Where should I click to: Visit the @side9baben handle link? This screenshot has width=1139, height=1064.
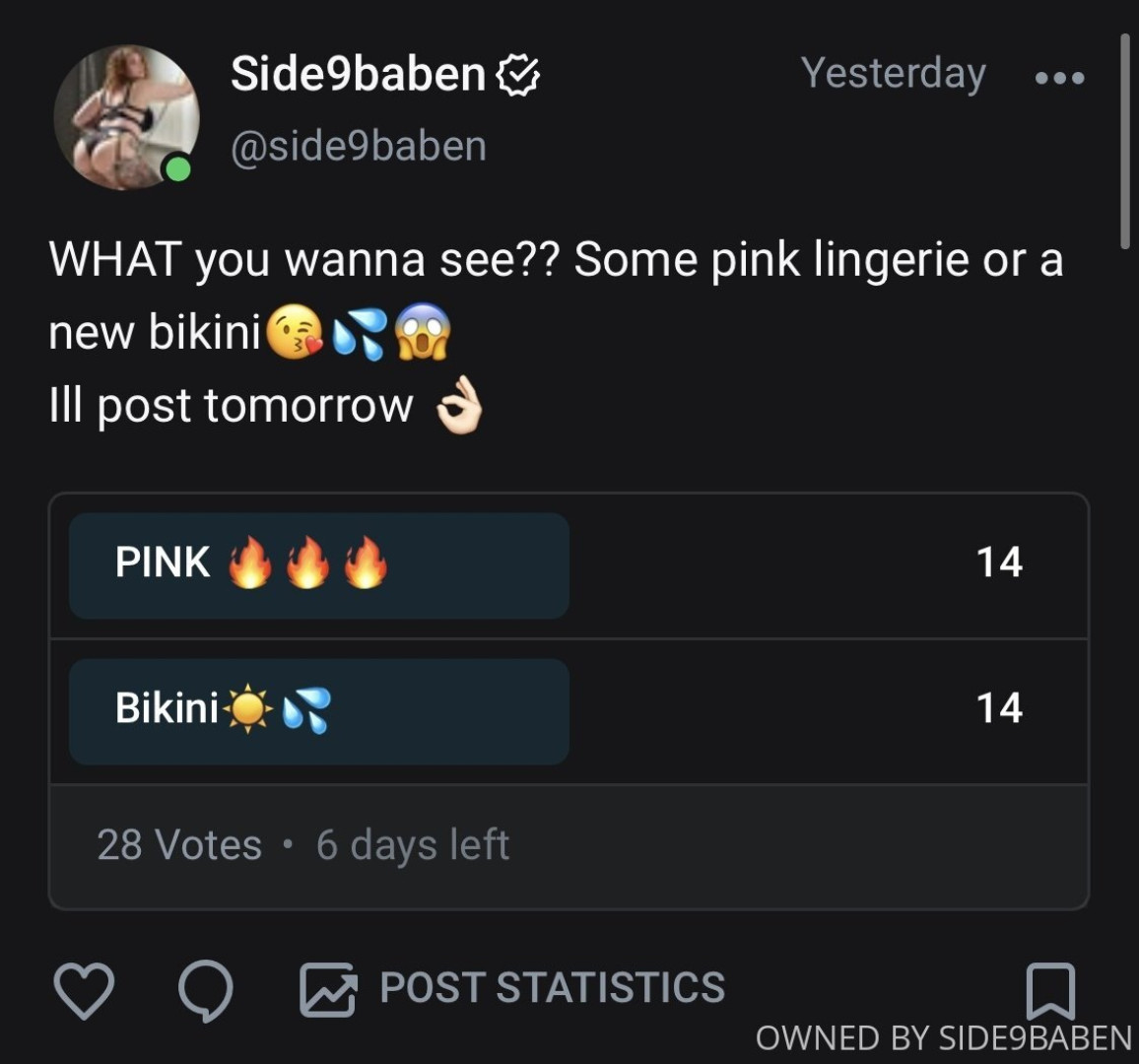[359, 146]
